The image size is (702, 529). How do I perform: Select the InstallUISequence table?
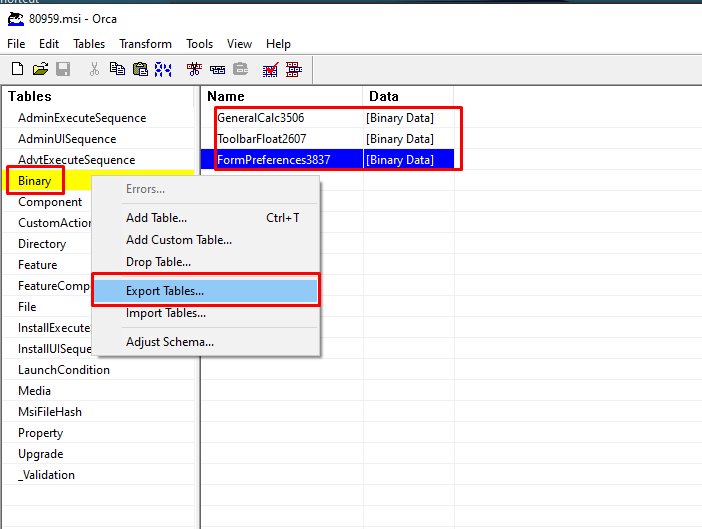pos(54,349)
